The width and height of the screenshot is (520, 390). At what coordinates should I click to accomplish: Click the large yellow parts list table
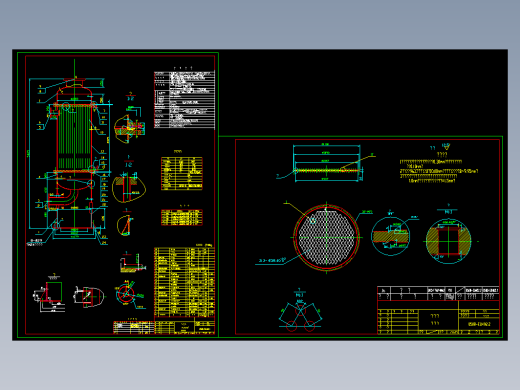coord(184,282)
